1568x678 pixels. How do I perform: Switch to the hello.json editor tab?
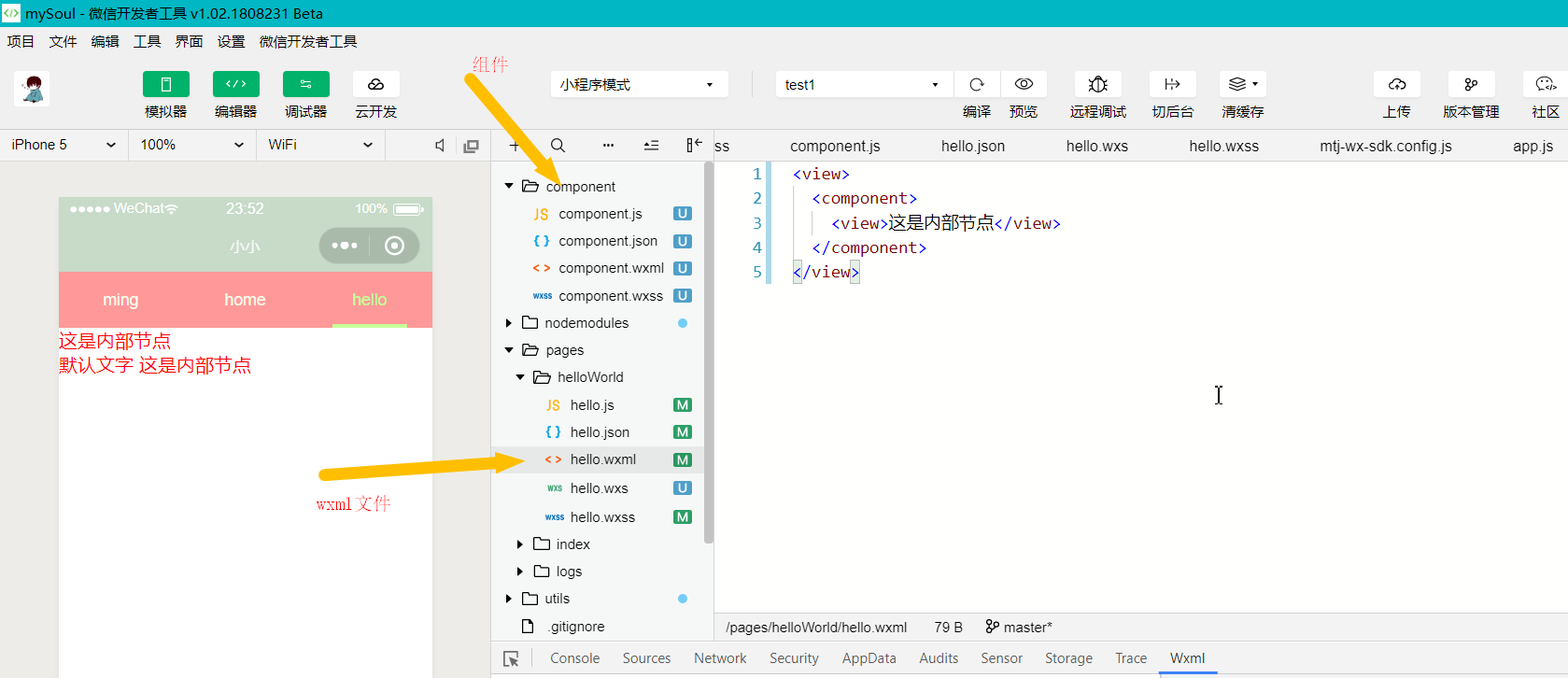click(973, 146)
